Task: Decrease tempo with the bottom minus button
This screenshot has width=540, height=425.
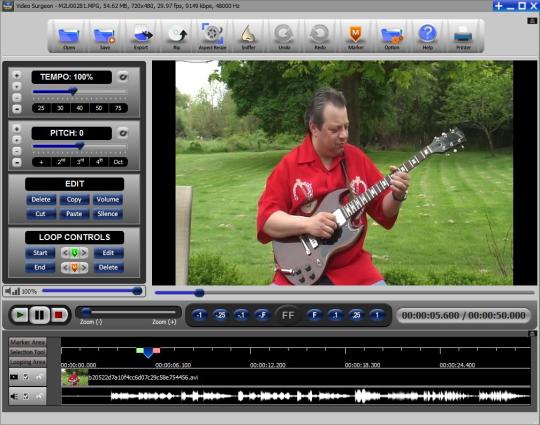Action: click(x=17, y=109)
